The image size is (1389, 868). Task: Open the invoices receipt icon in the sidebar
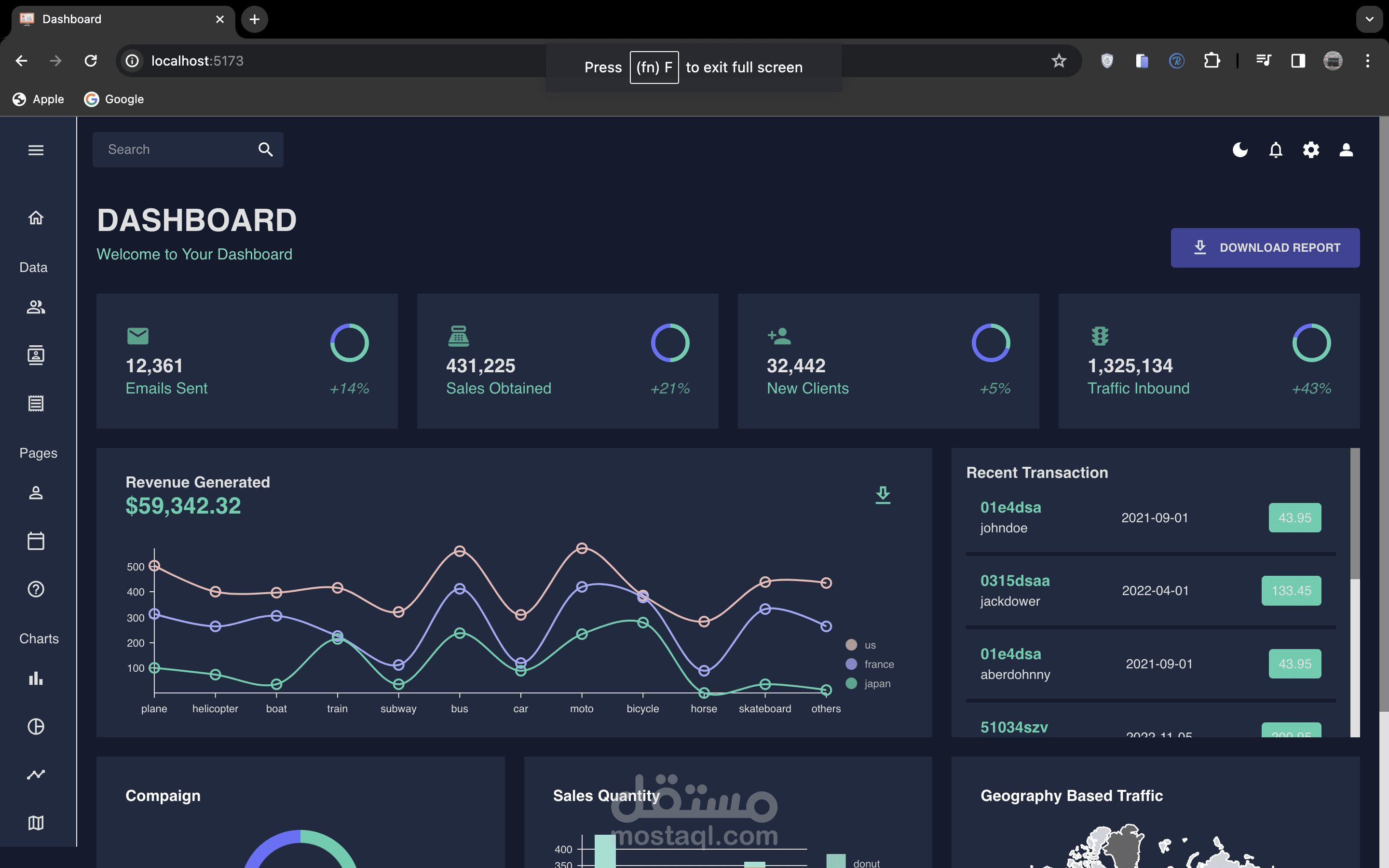click(x=36, y=403)
